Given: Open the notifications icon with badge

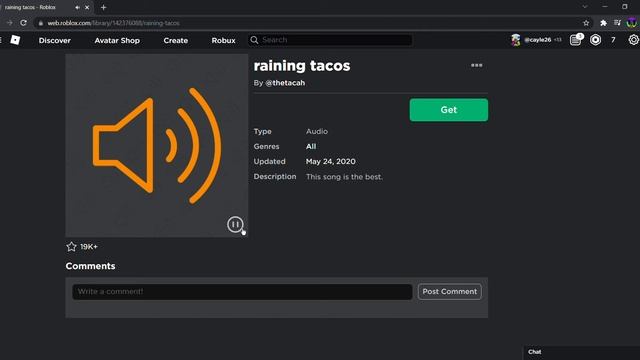Looking at the screenshot, I should (576, 40).
